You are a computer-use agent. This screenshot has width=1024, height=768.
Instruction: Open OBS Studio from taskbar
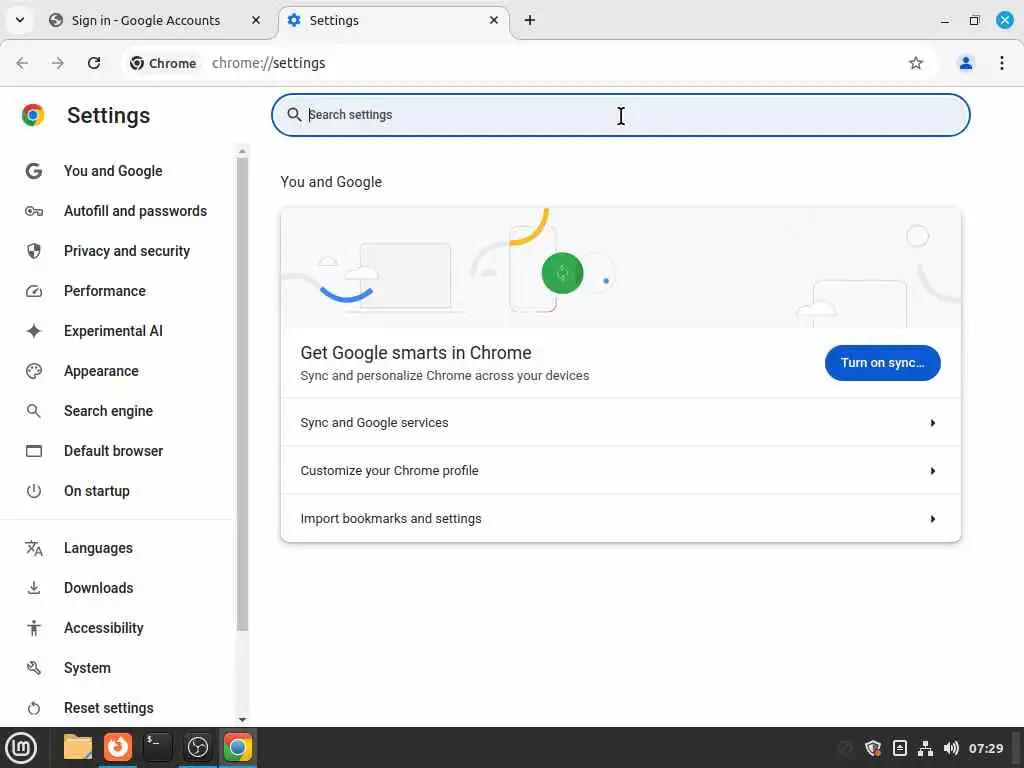[198, 747]
